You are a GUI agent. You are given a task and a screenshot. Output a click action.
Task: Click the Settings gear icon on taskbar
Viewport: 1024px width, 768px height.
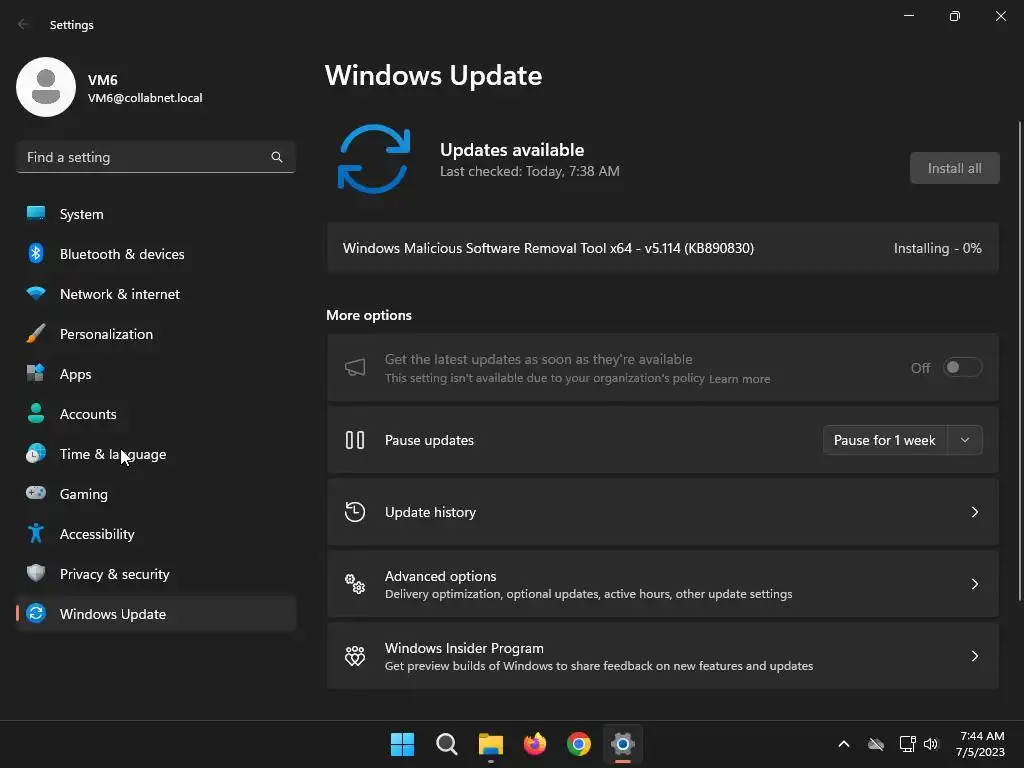pos(623,744)
